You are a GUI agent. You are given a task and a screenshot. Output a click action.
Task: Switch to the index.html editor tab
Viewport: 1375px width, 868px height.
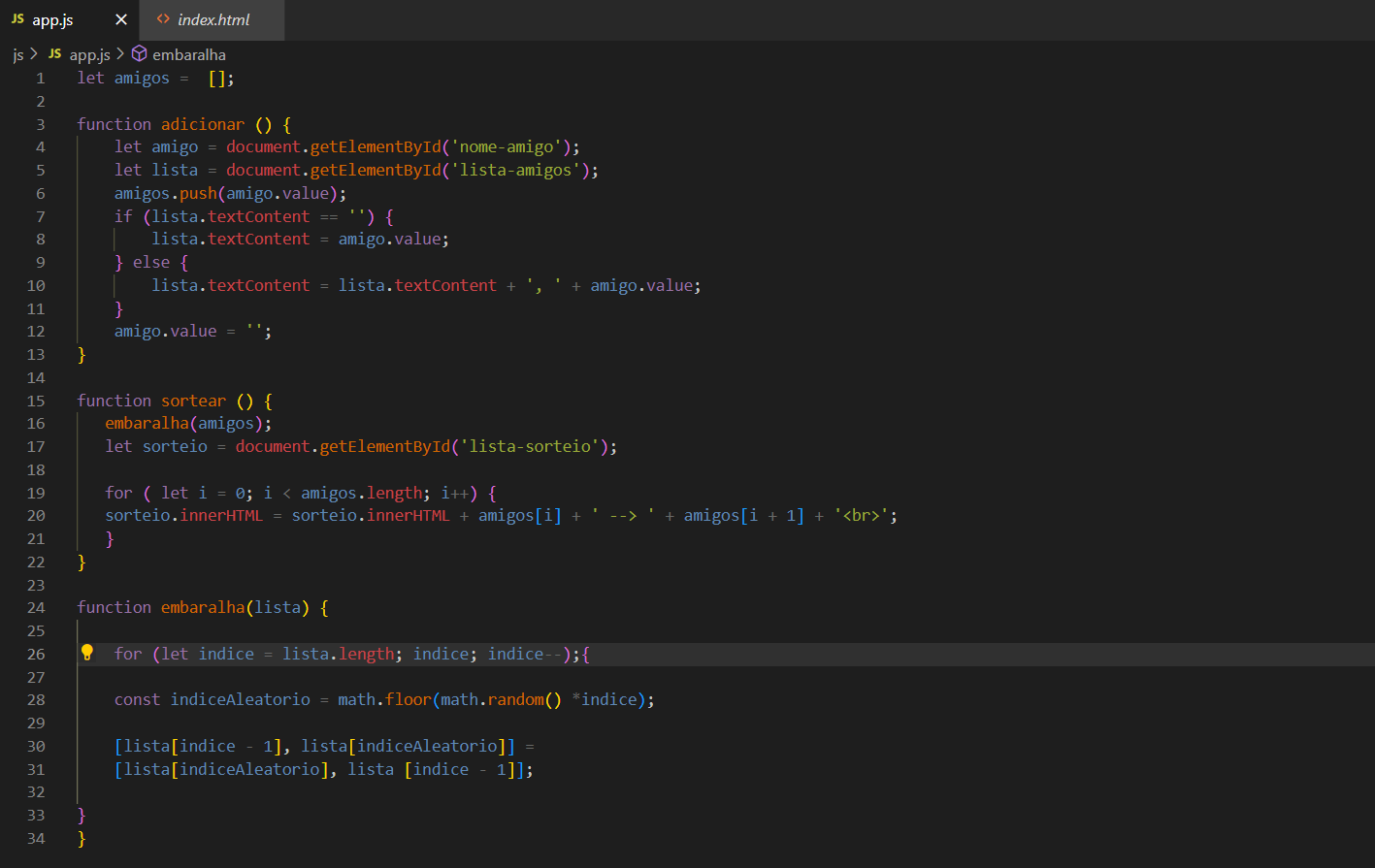212,19
